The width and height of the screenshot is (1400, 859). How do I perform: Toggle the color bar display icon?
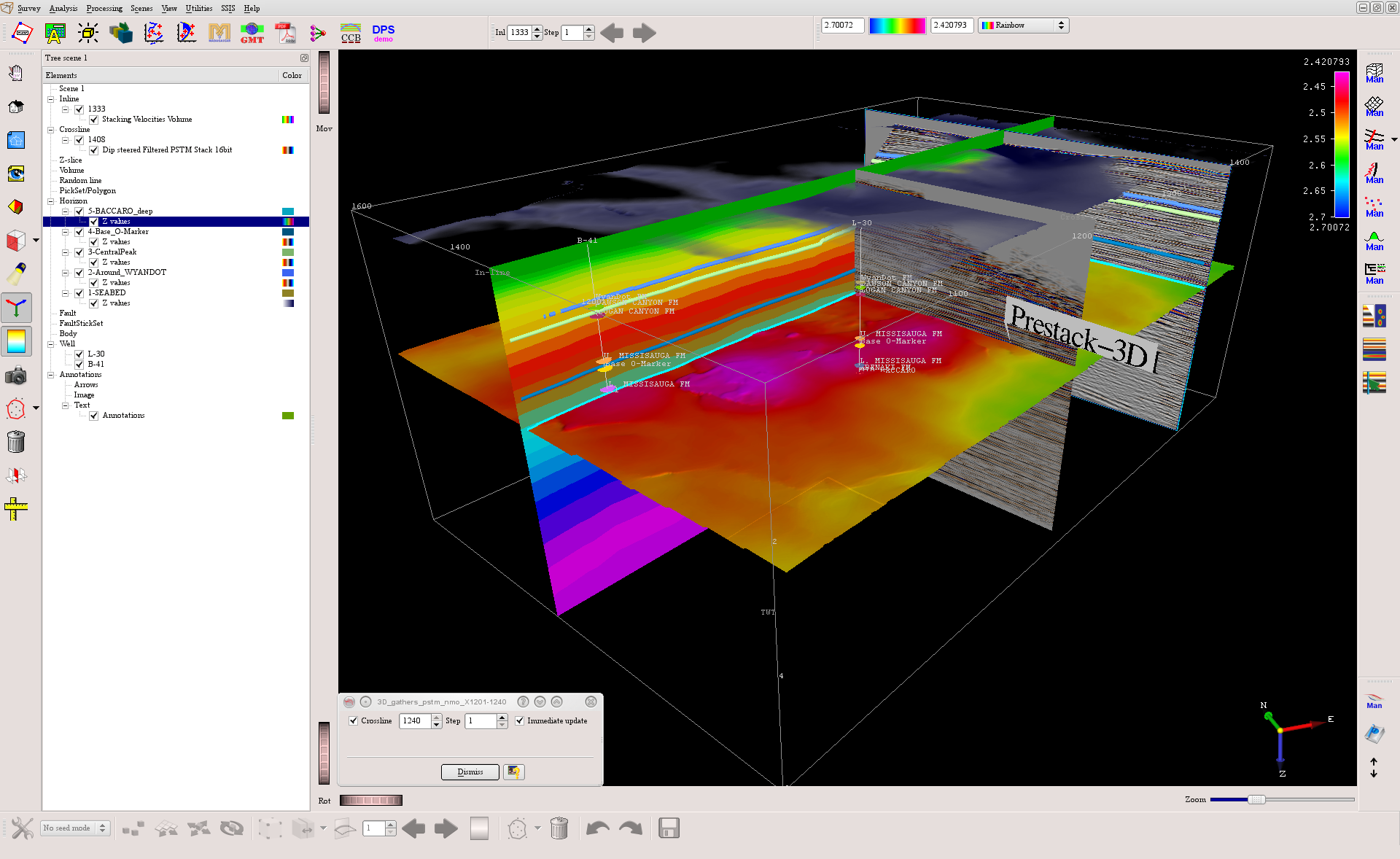click(x=16, y=341)
